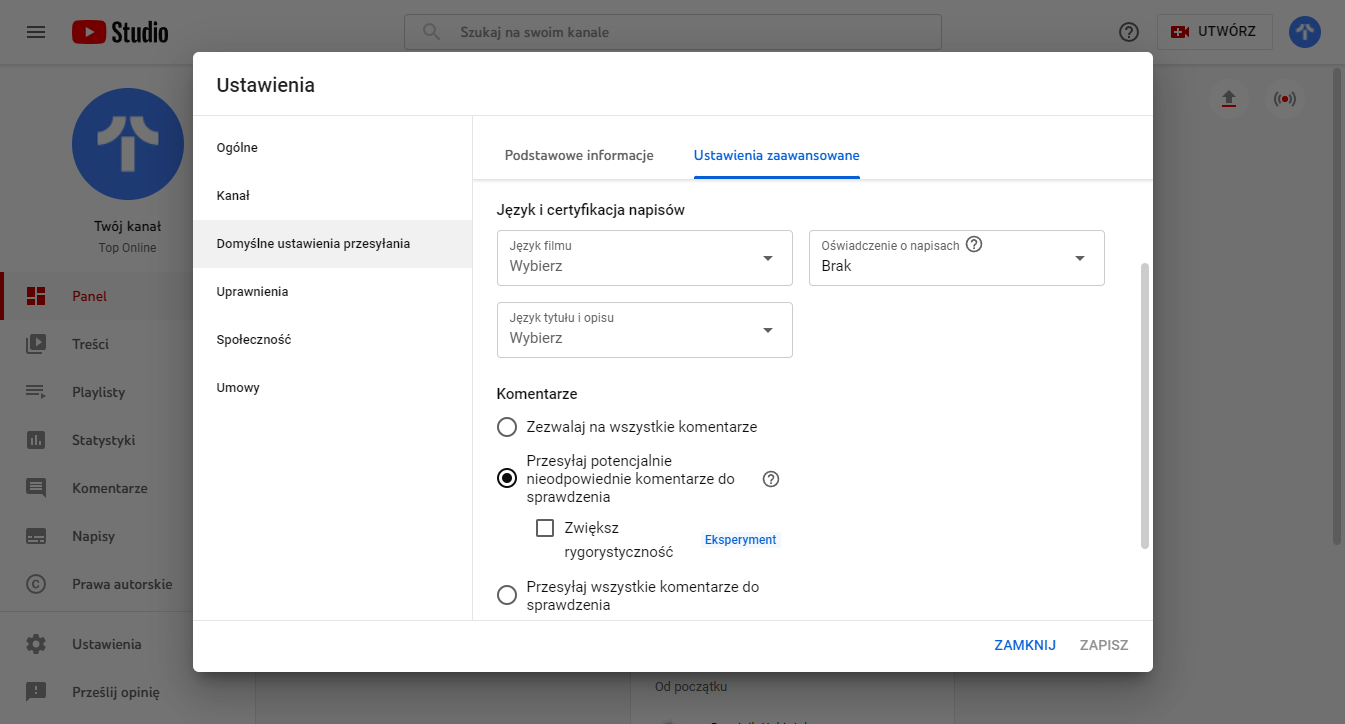Image resolution: width=1345 pixels, height=724 pixels.
Task: Click the UTWÓRZ create button
Action: (1215, 32)
